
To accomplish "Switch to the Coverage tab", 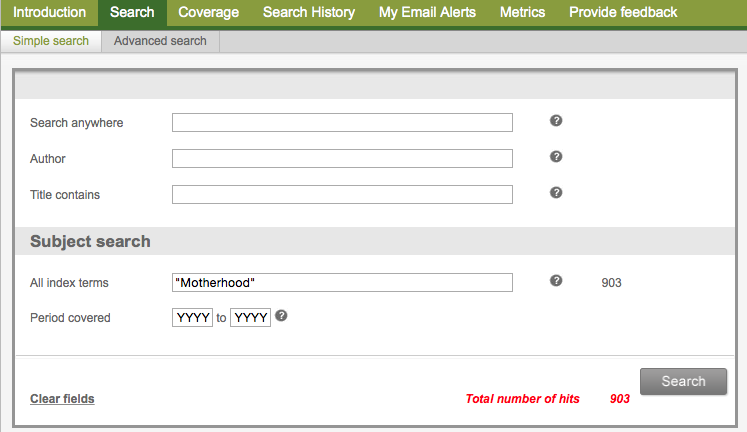I will (208, 13).
